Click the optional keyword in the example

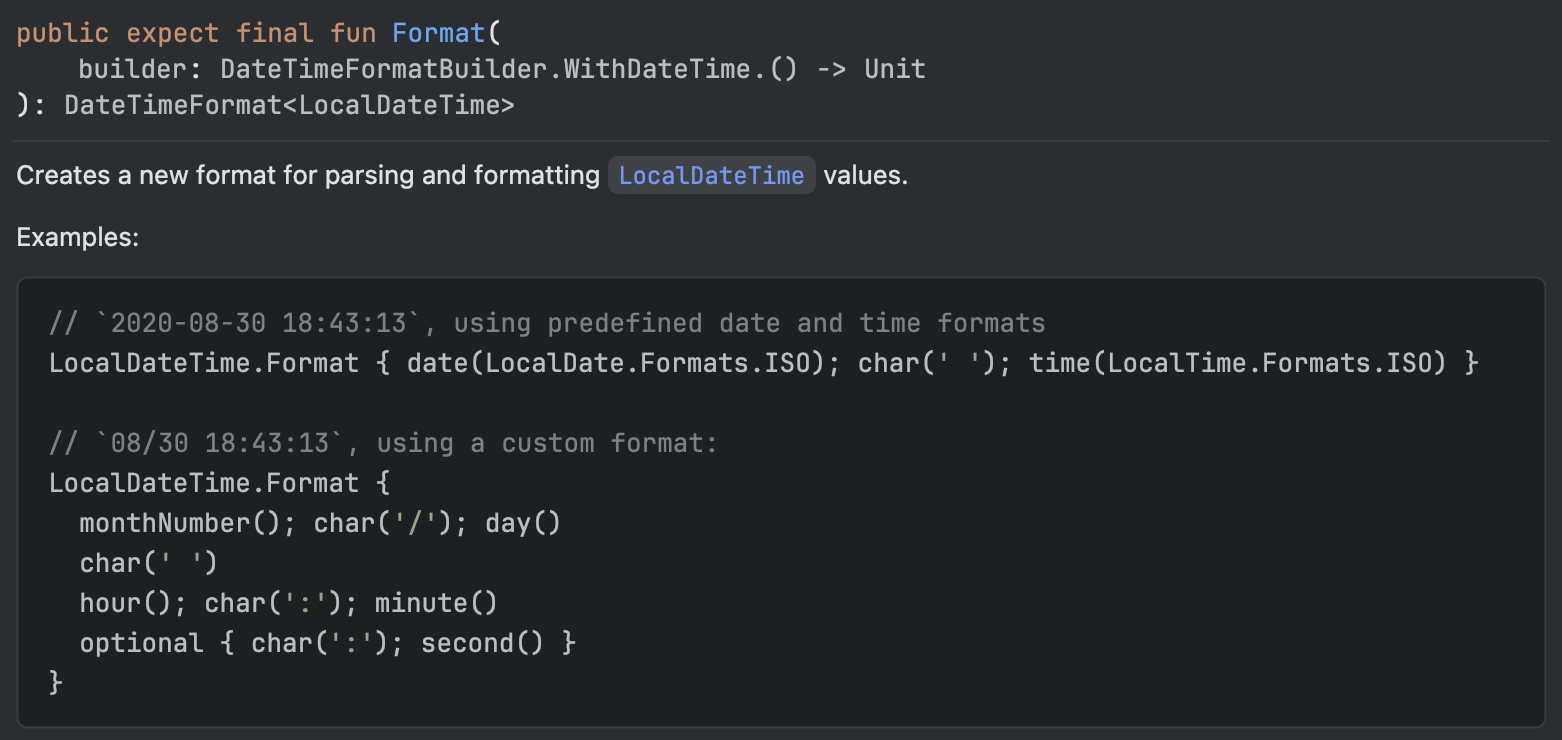[141, 643]
